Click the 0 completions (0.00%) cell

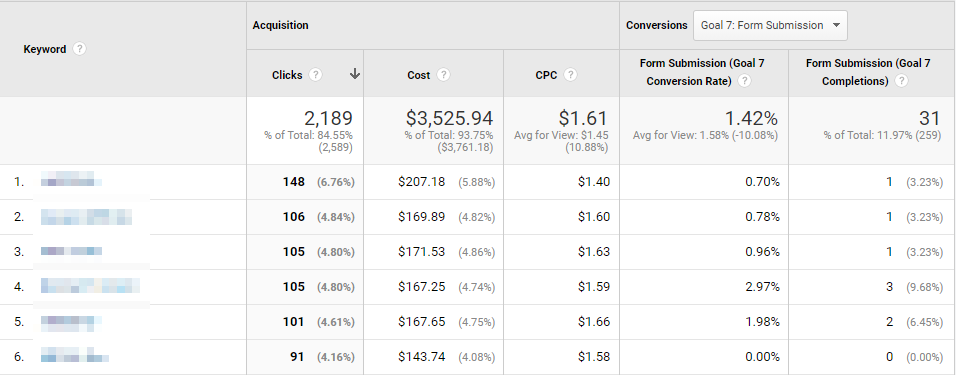pos(872,357)
